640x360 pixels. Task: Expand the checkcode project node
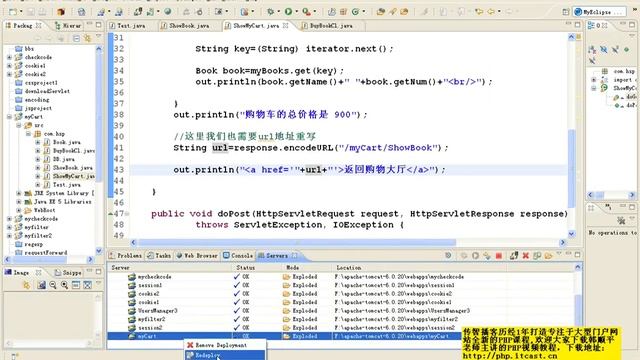(9, 57)
